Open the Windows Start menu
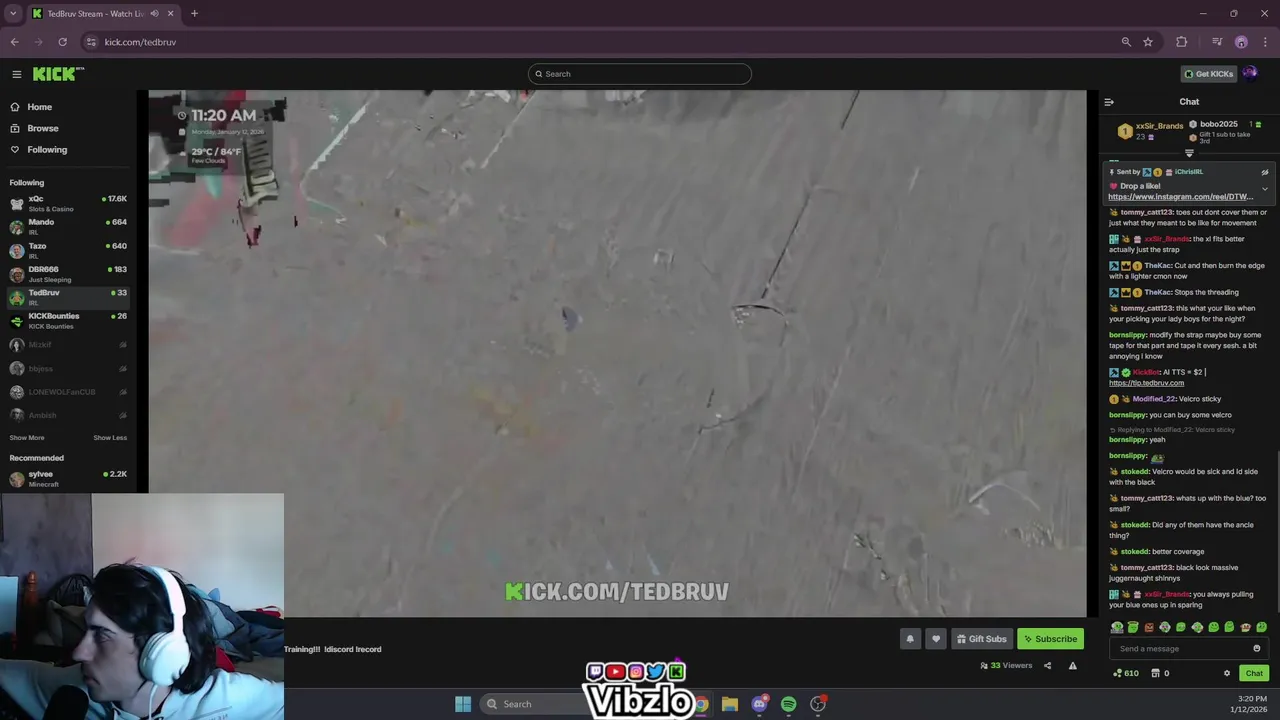1280x720 pixels. pyautogui.click(x=463, y=704)
